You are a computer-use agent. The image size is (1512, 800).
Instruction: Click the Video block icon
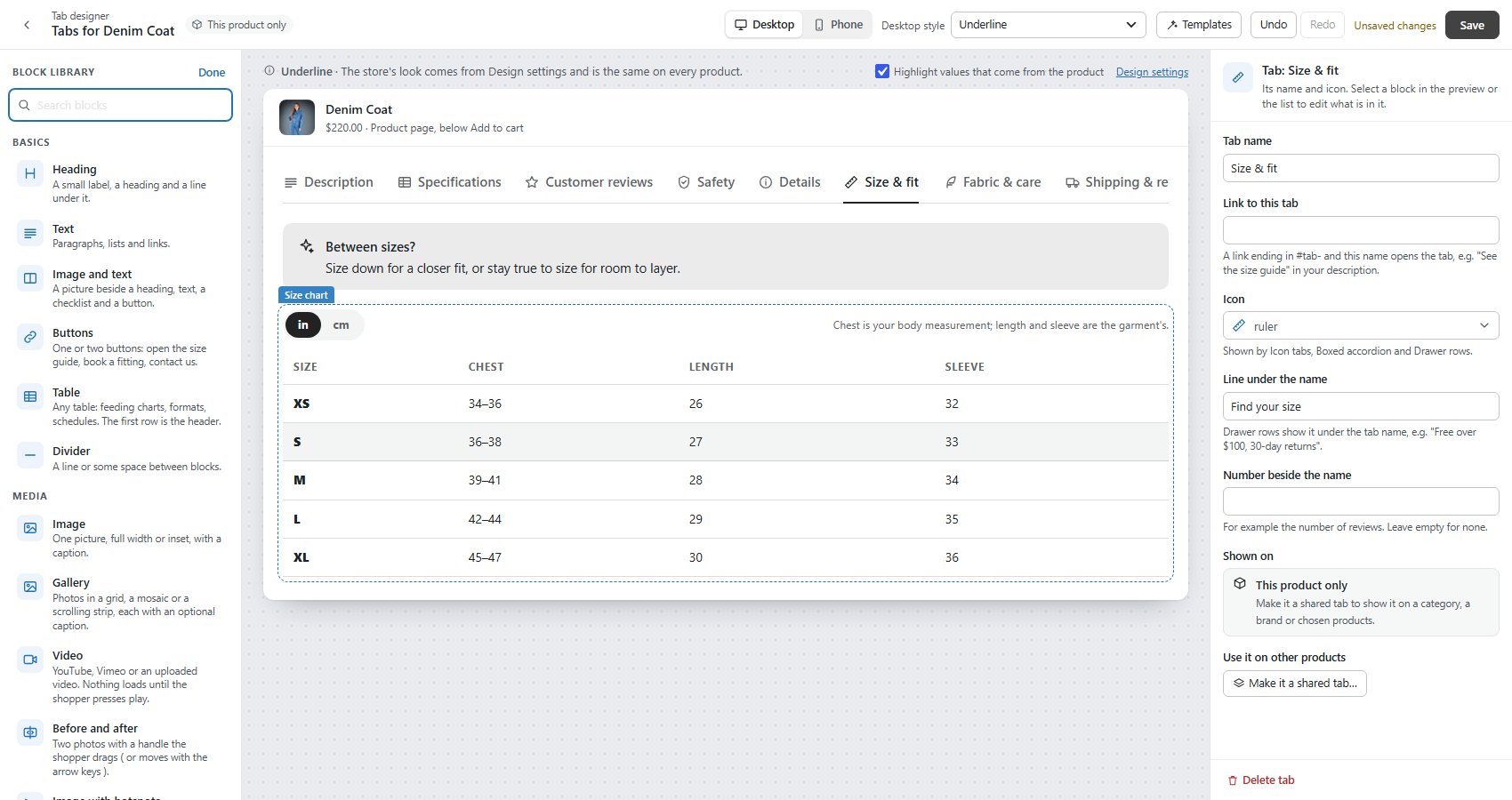30,660
